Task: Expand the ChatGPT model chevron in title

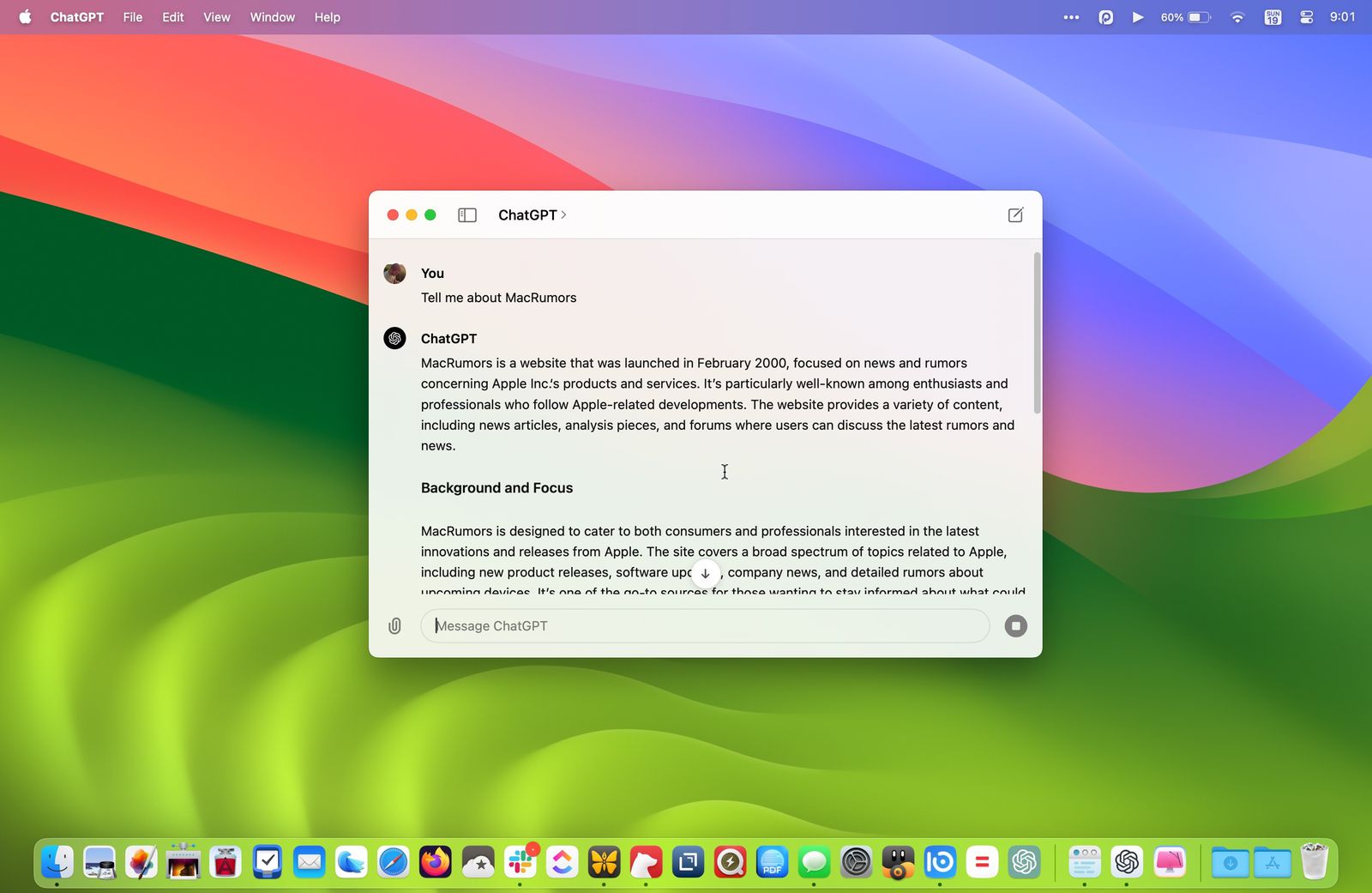Action: click(x=563, y=215)
